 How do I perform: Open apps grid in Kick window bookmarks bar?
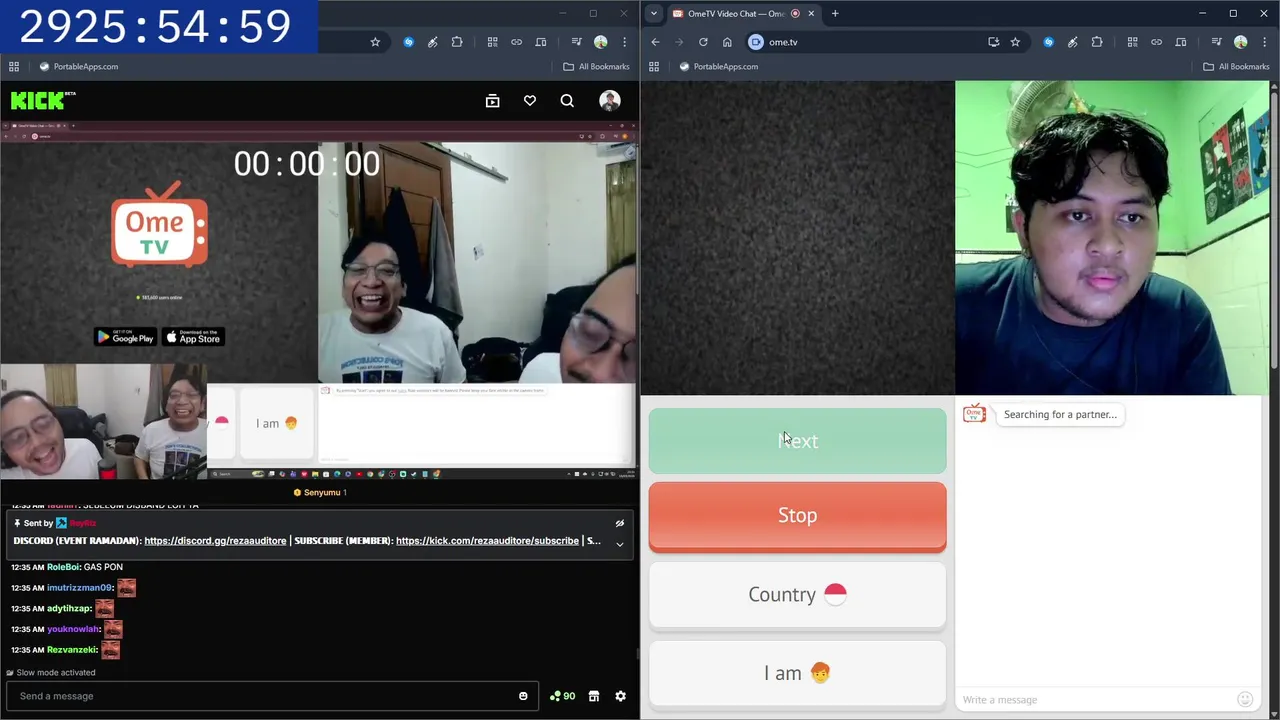pyautogui.click(x=14, y=66)
